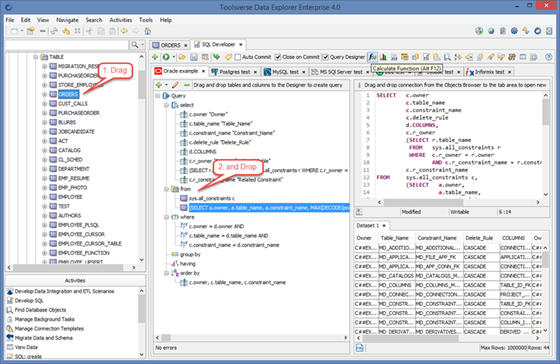Image resolution: width=560 pixels, height=364 pixels.
Task: Toggle the Close on Commit checkbox
Action: (278, 57)
